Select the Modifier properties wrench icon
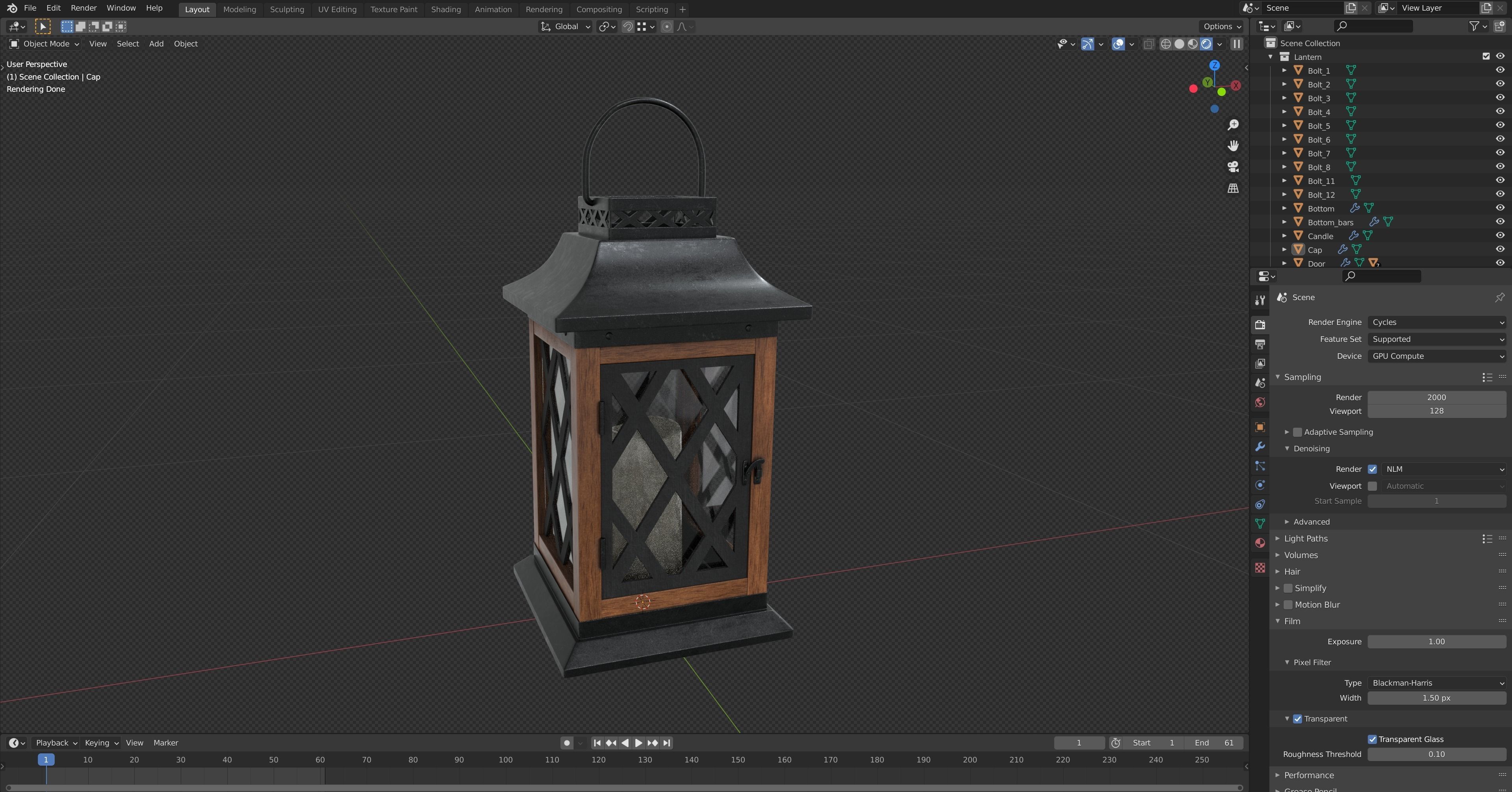Screen dimensions: 1512x792 point(1260,447)
